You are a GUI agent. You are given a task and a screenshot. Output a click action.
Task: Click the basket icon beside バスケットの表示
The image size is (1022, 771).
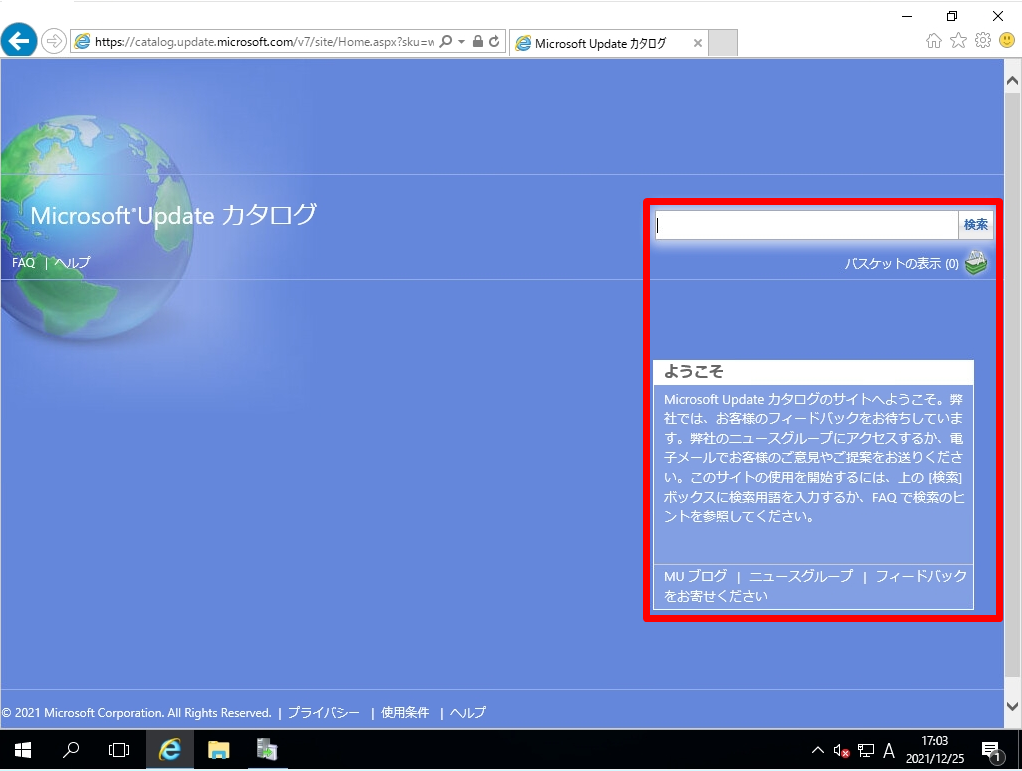[x=976, y=263]
